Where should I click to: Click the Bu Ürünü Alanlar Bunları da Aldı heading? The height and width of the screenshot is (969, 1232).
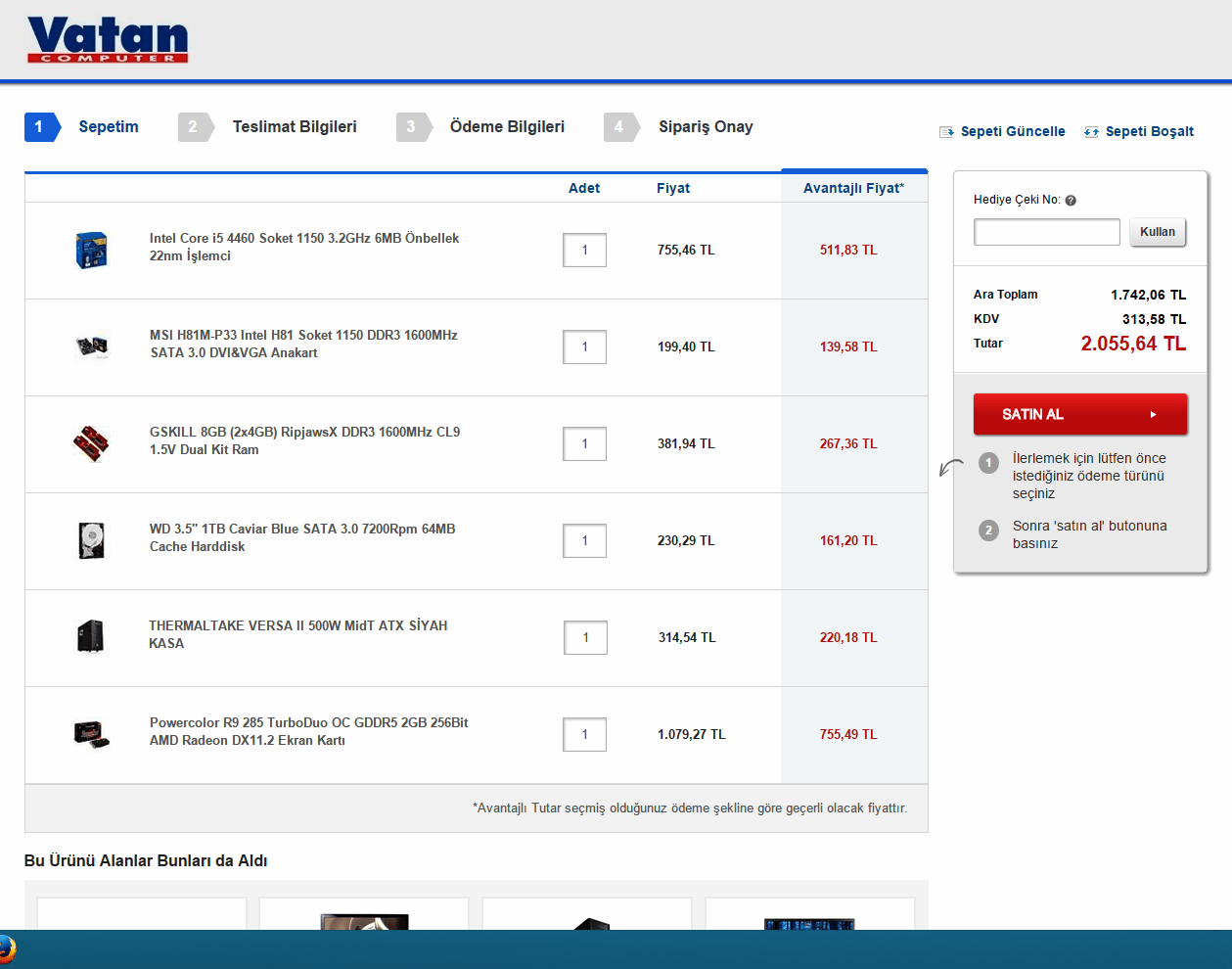coord(146,860)
